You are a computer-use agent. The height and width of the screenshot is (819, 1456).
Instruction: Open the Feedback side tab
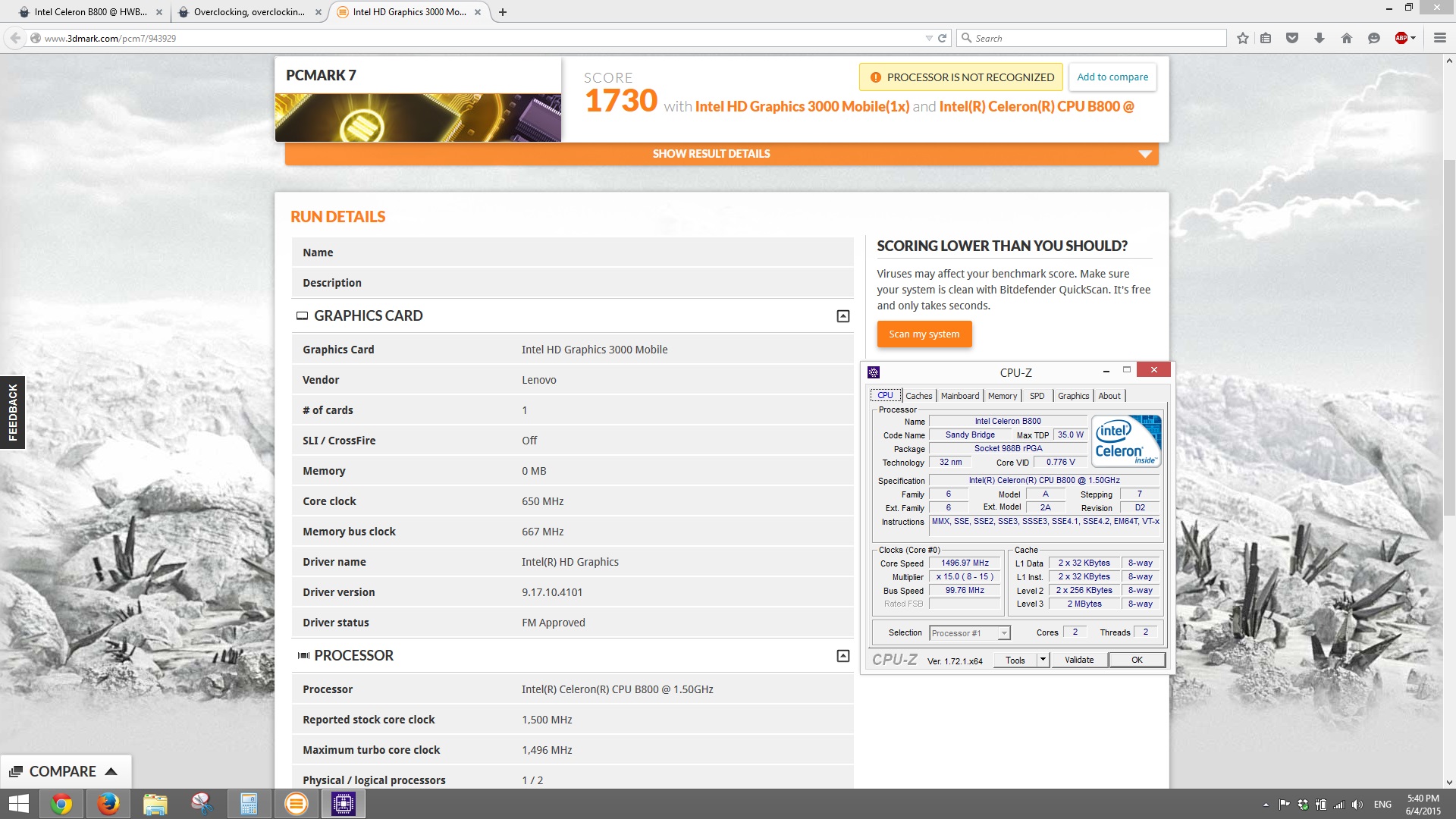12,413
